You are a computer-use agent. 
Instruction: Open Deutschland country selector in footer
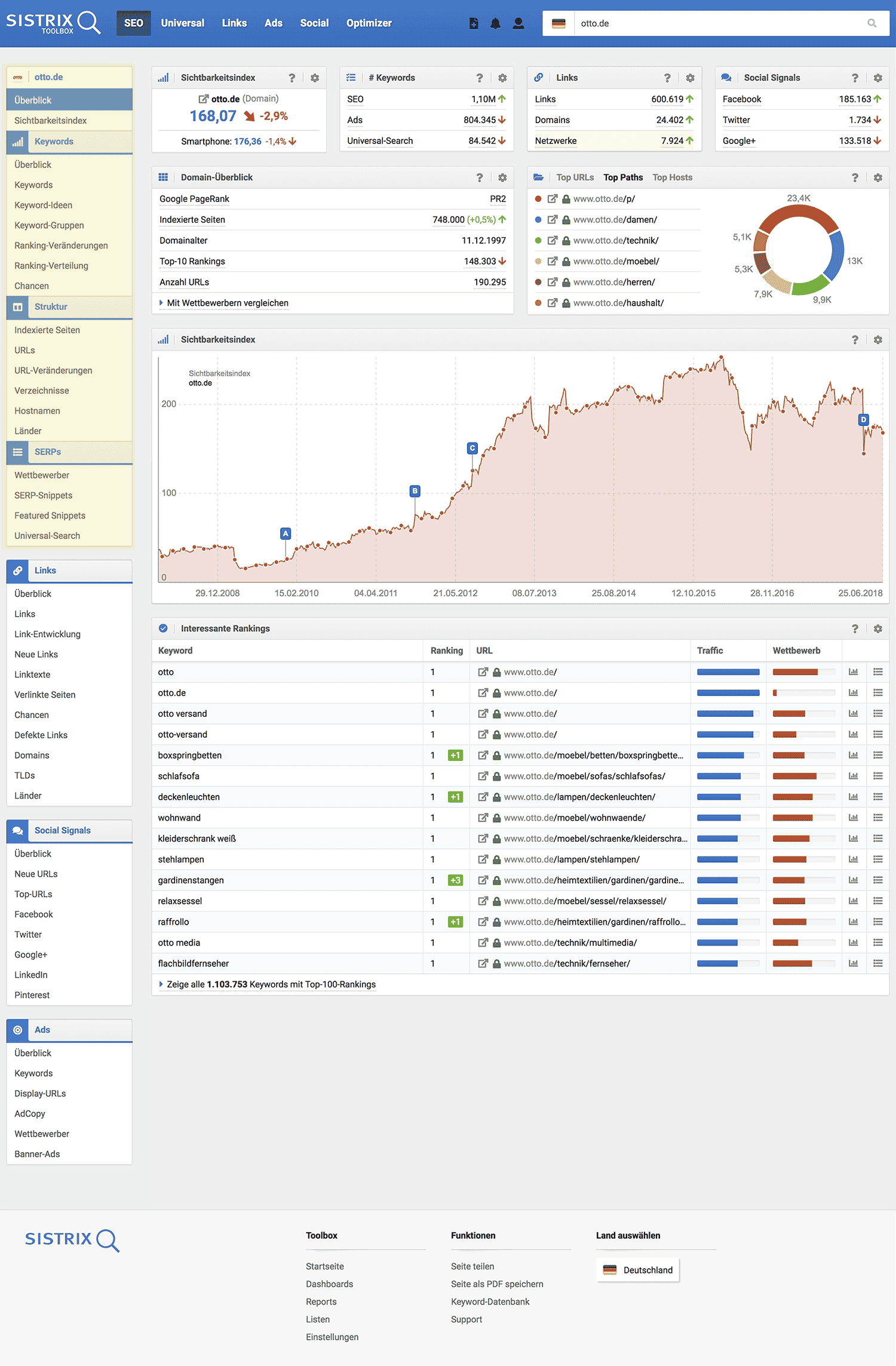click(637, 1270)
